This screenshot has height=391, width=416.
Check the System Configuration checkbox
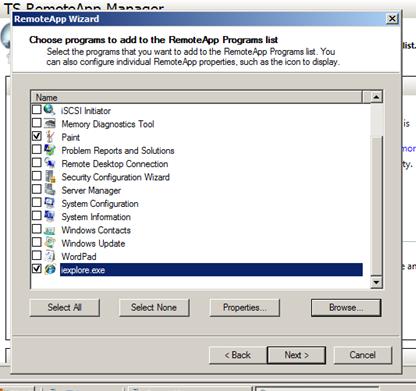[37, 202]
